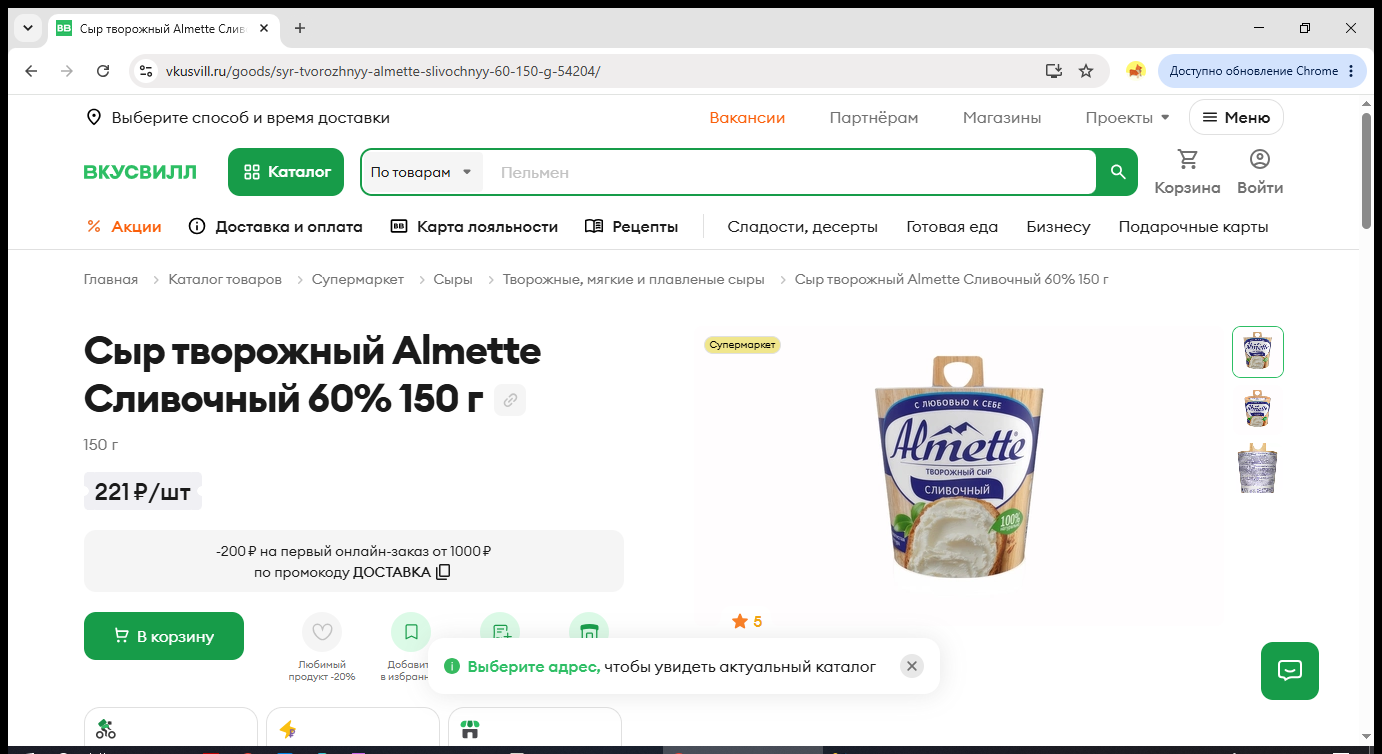Click the Супермаркет breadcrumb

pyautogui.click(x=358, y=280)
